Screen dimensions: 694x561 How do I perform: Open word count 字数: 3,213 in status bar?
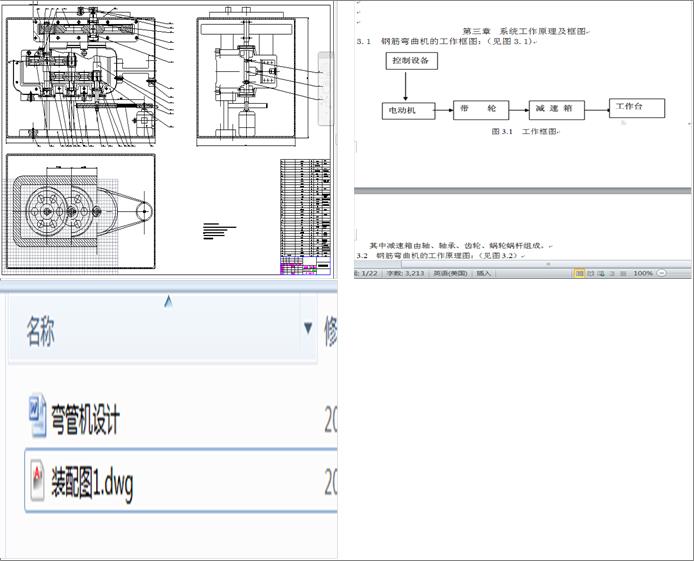point(405,273)
